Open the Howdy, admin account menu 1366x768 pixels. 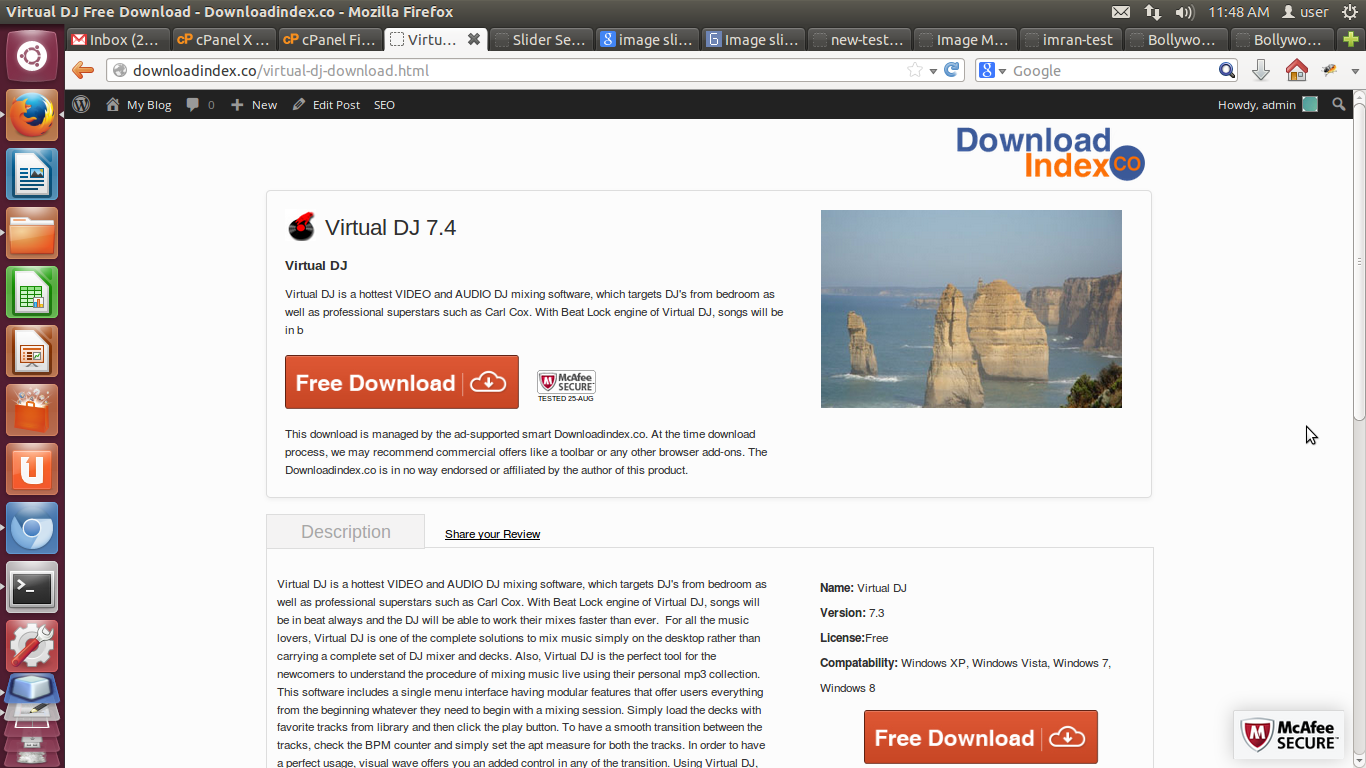1267,104
